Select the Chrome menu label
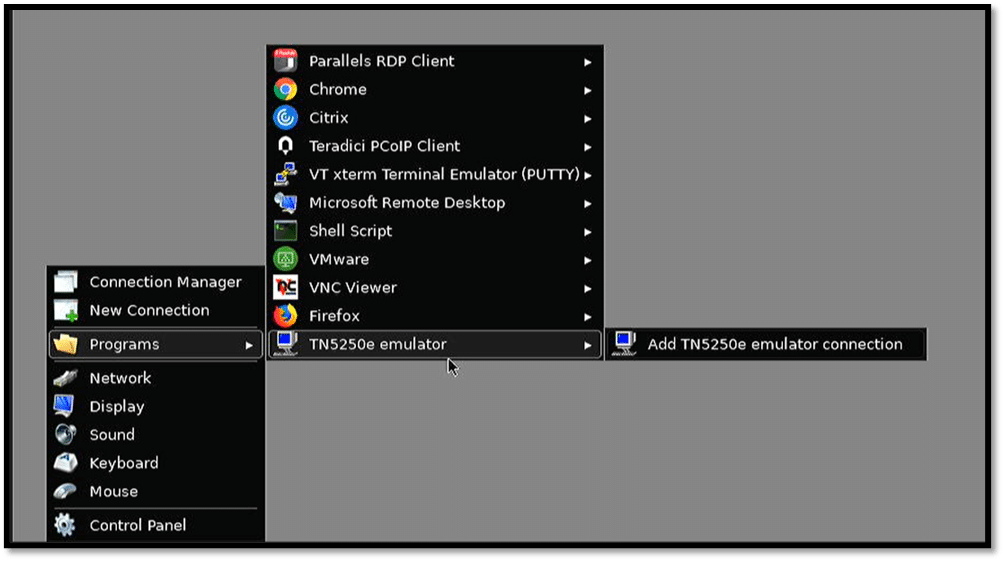The height and width of the screenshot is (561, 1004). (337, 89)
